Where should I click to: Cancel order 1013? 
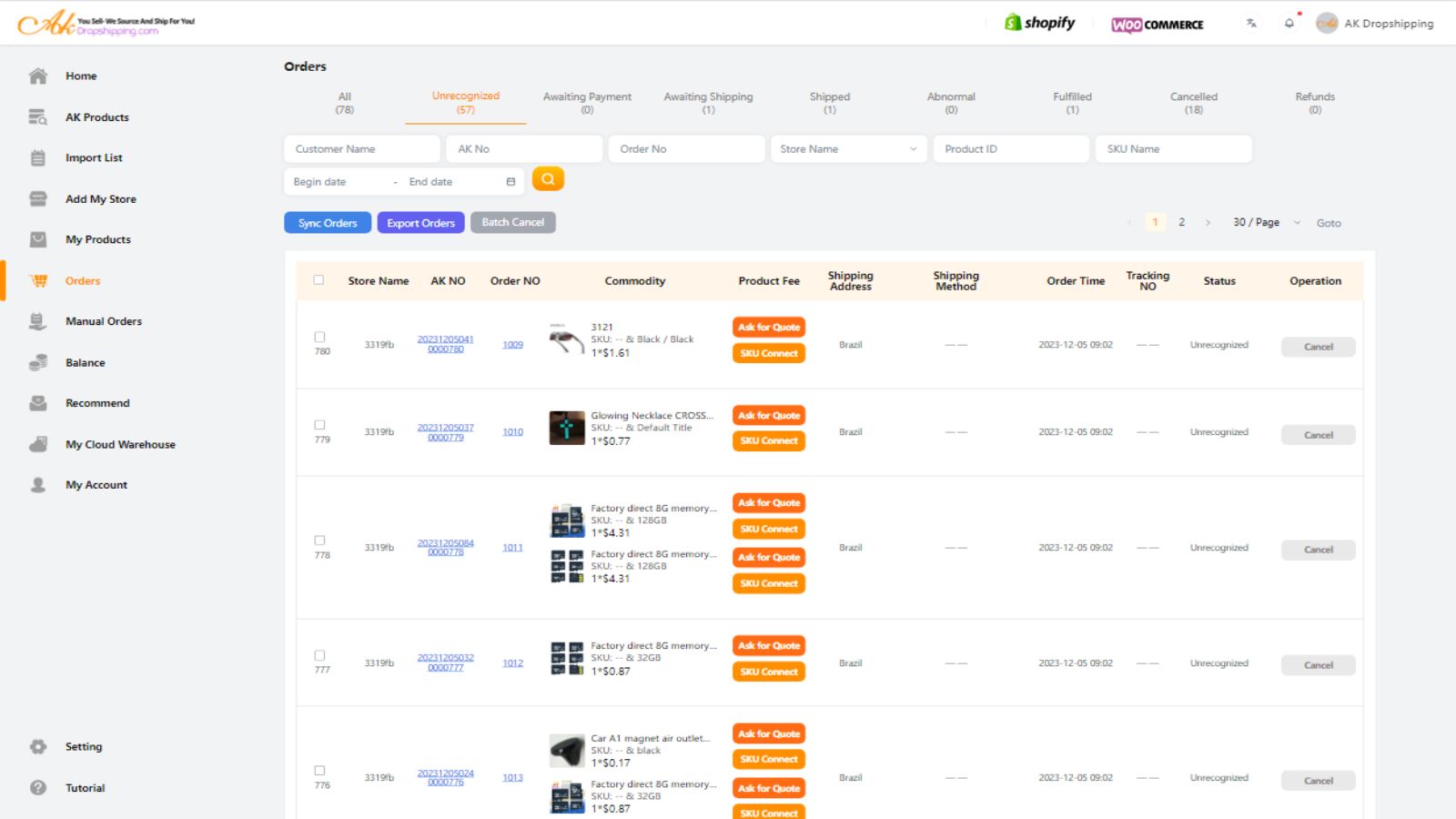click(1319, 781)
